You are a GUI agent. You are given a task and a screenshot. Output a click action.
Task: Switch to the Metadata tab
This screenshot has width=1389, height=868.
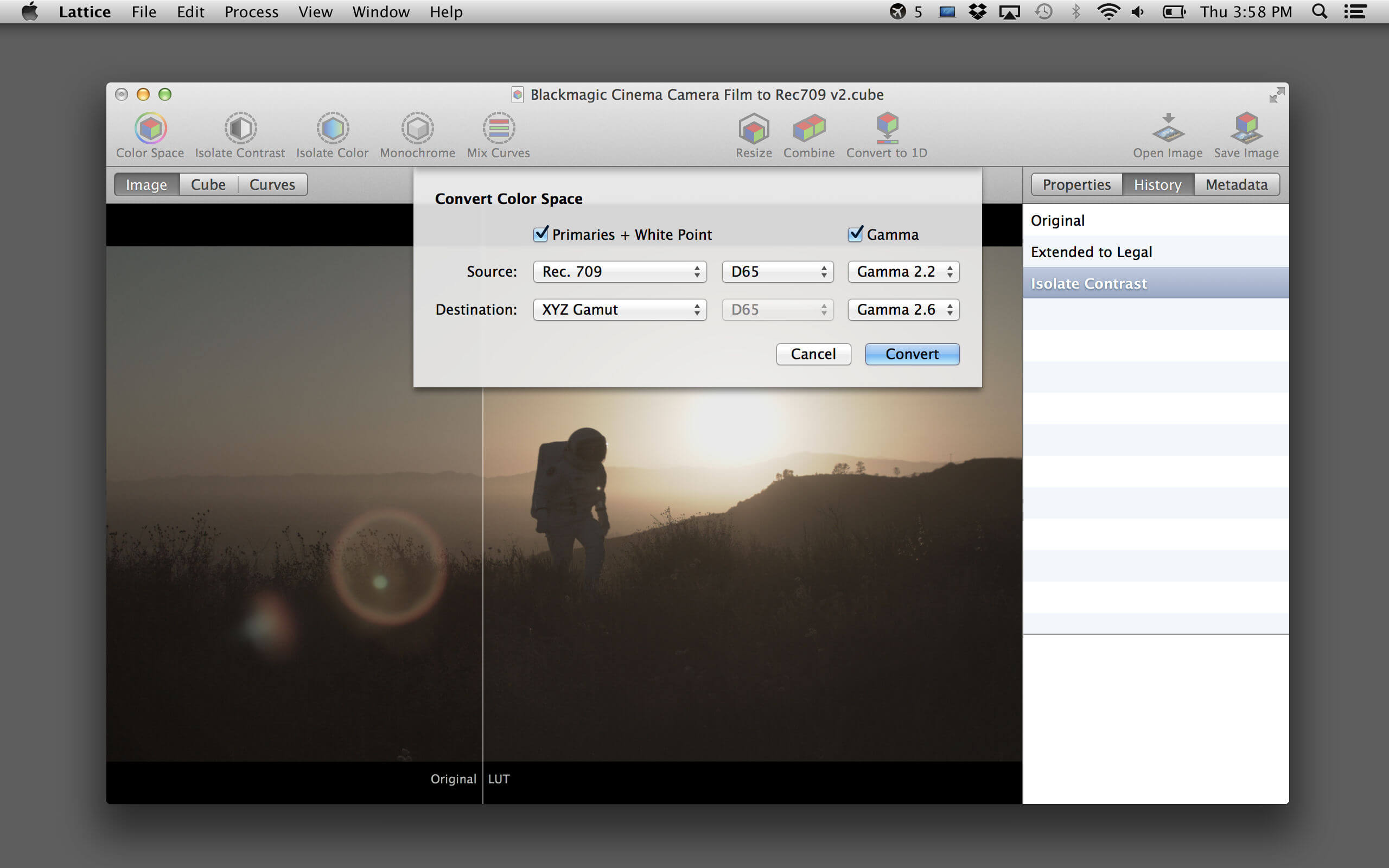click(1237, 184)
